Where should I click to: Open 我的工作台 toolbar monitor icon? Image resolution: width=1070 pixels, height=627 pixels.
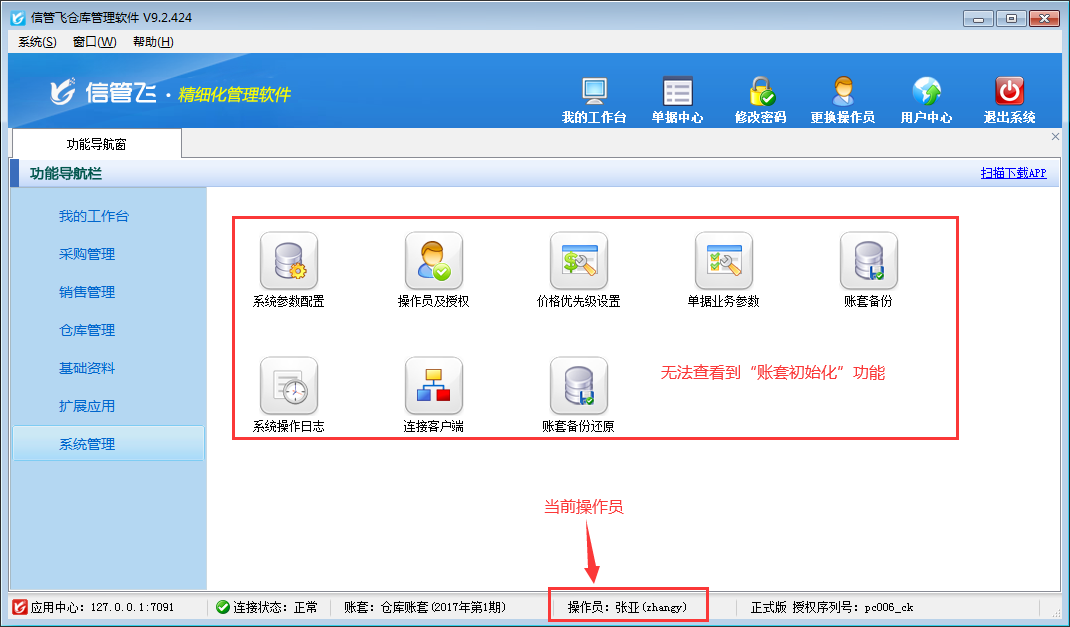[594, 92]
